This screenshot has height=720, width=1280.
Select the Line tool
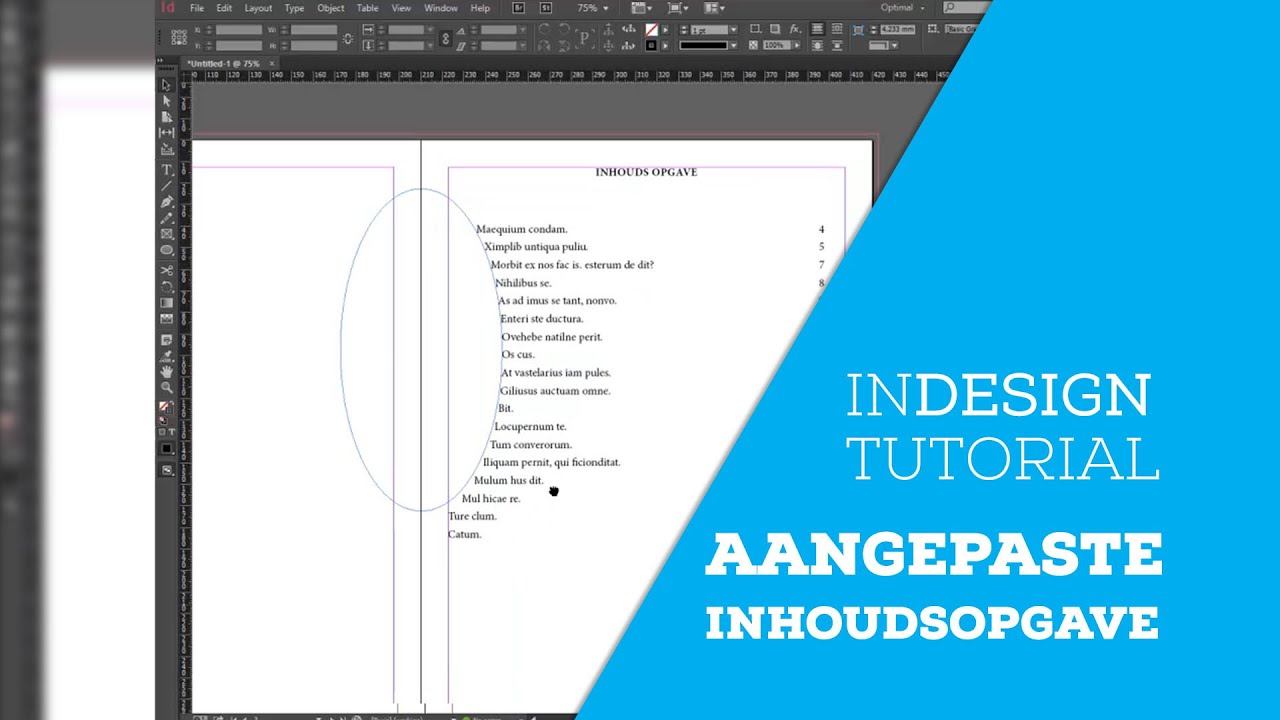167,186
